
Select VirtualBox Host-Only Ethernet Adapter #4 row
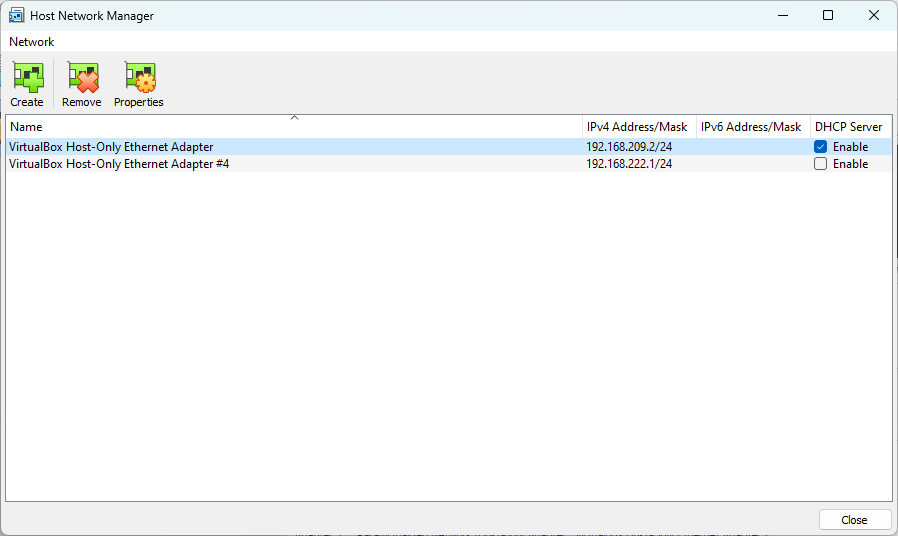[449, 164]
